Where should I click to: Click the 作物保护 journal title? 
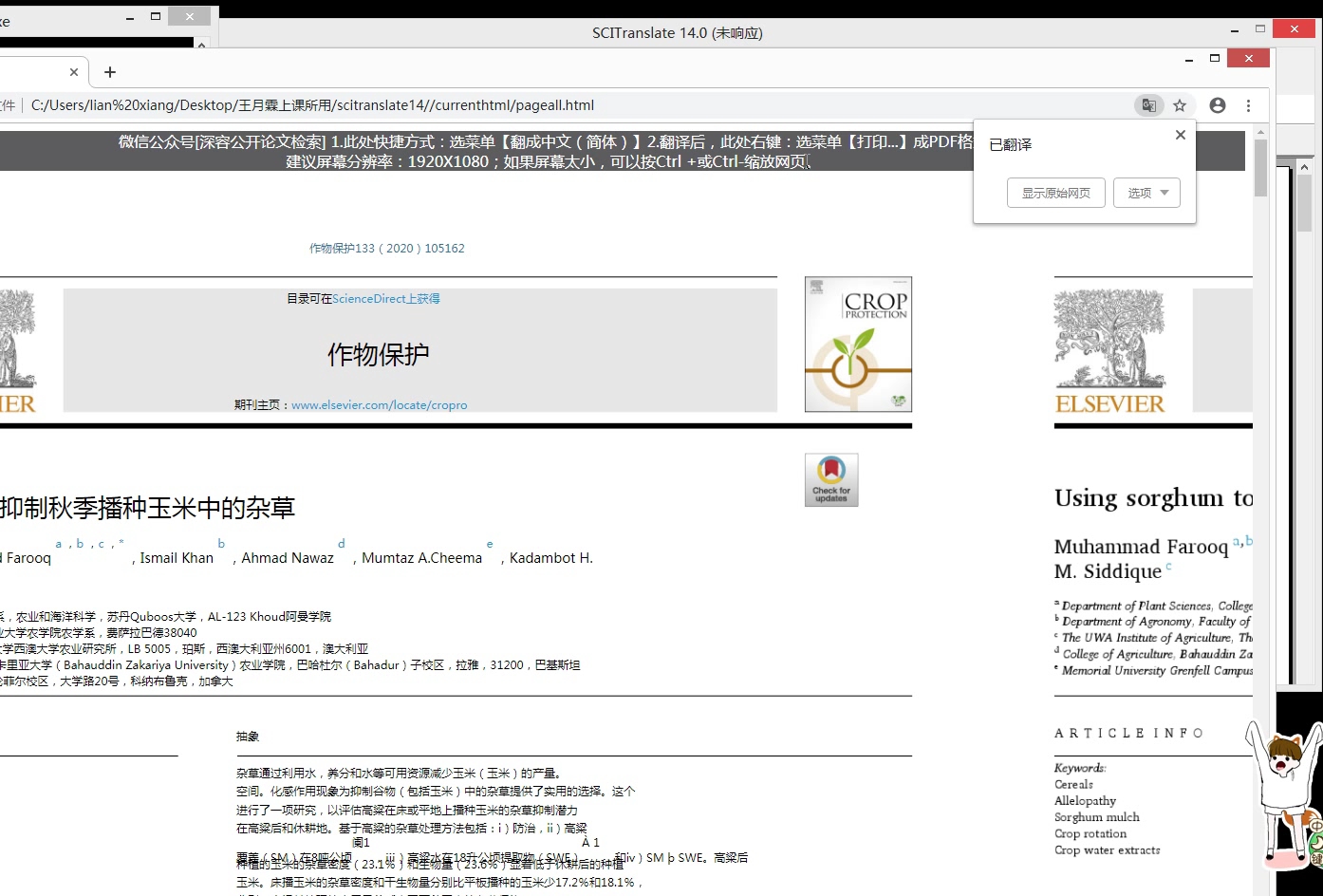click(379, 355)
